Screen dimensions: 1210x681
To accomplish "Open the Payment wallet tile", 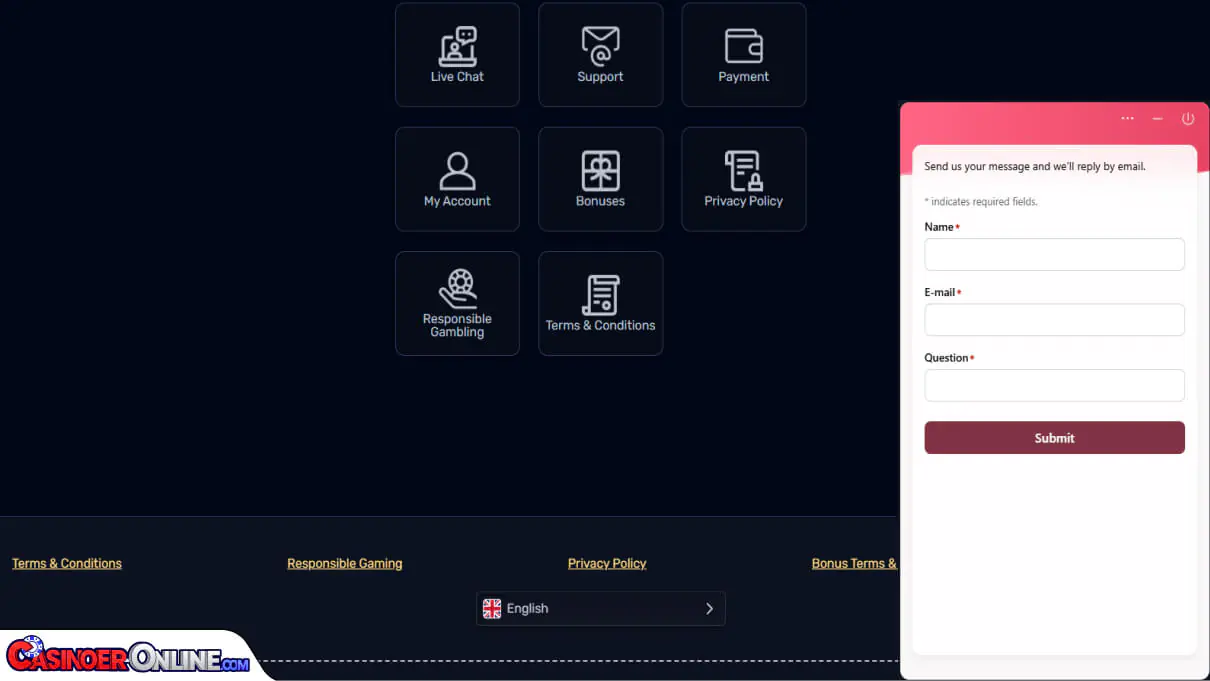I will [x=743, y=55].
